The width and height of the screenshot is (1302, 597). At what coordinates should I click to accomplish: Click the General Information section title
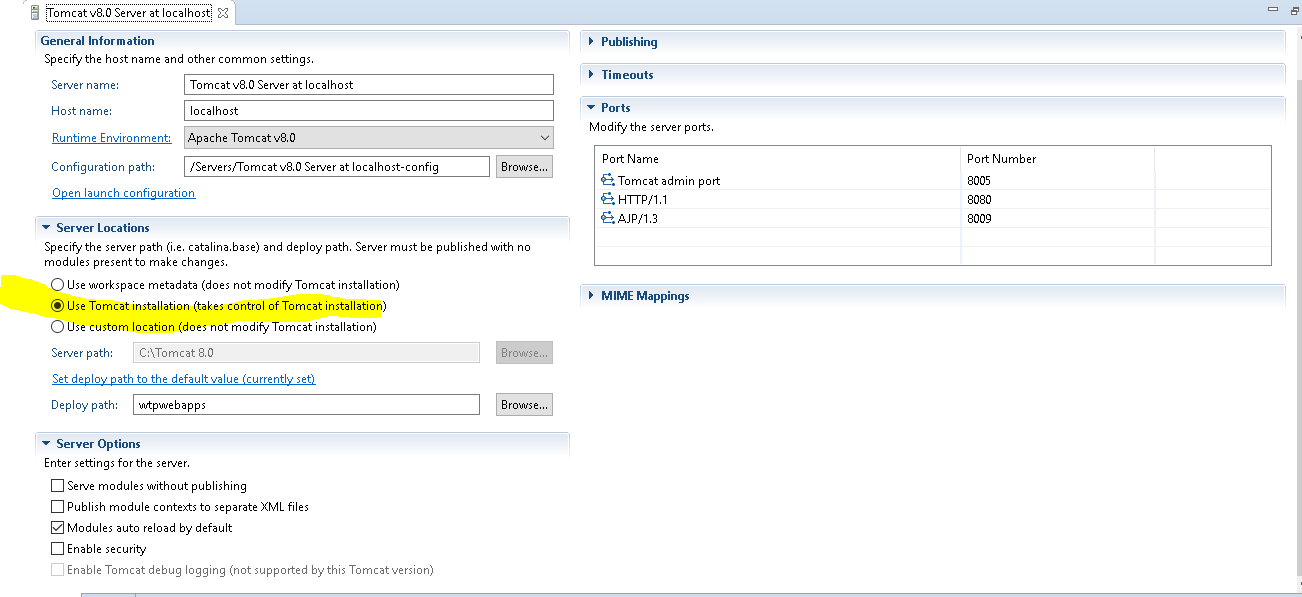pyautogui.click(x=97, y=41)
